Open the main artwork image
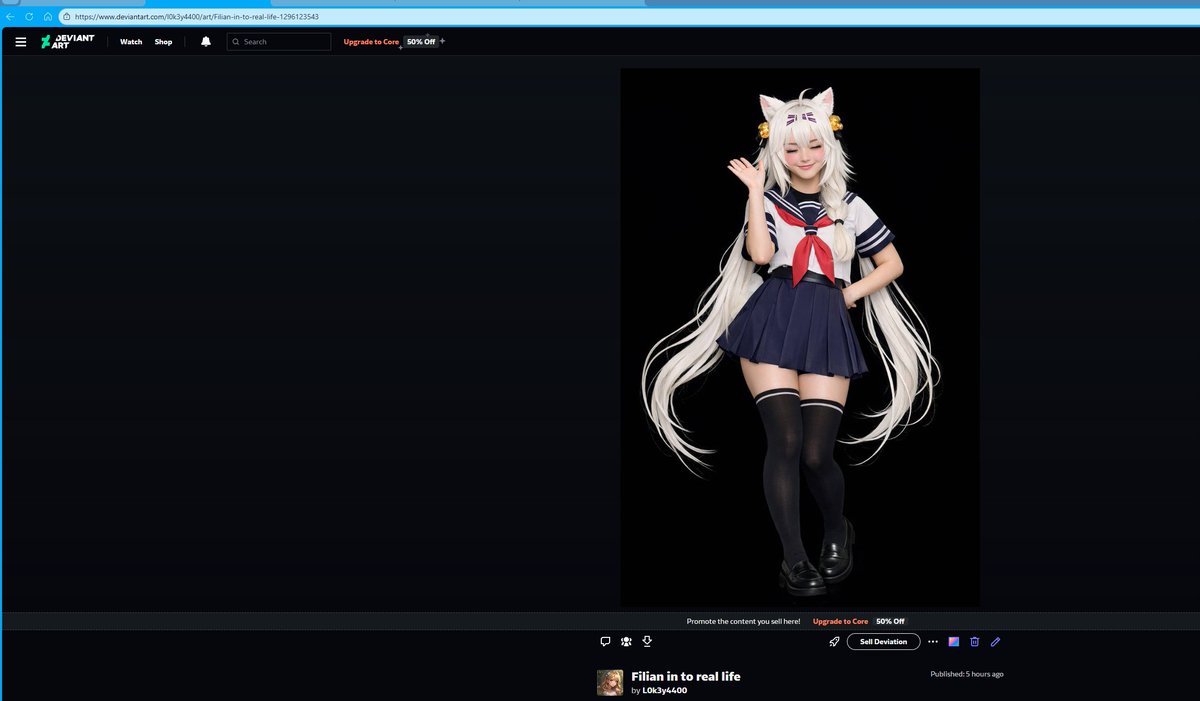This screenshot has height=701, width=1200. 800,337
